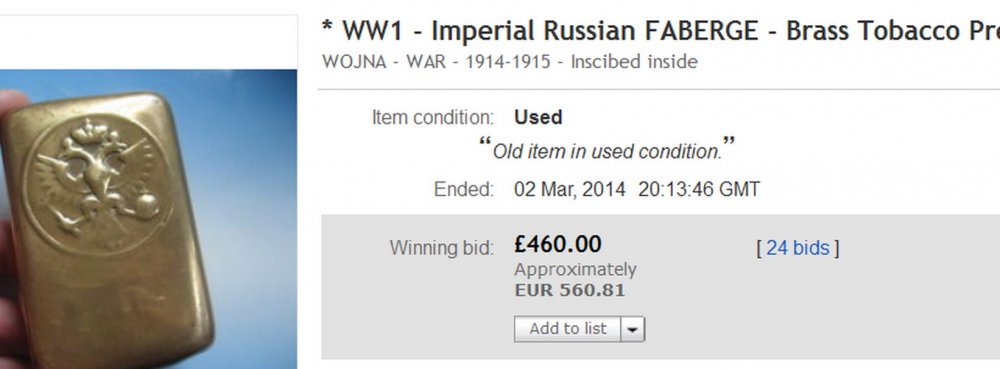The image size is (1000, 369).
Task: Open the 24 bids link
Action: coord(798,248)
